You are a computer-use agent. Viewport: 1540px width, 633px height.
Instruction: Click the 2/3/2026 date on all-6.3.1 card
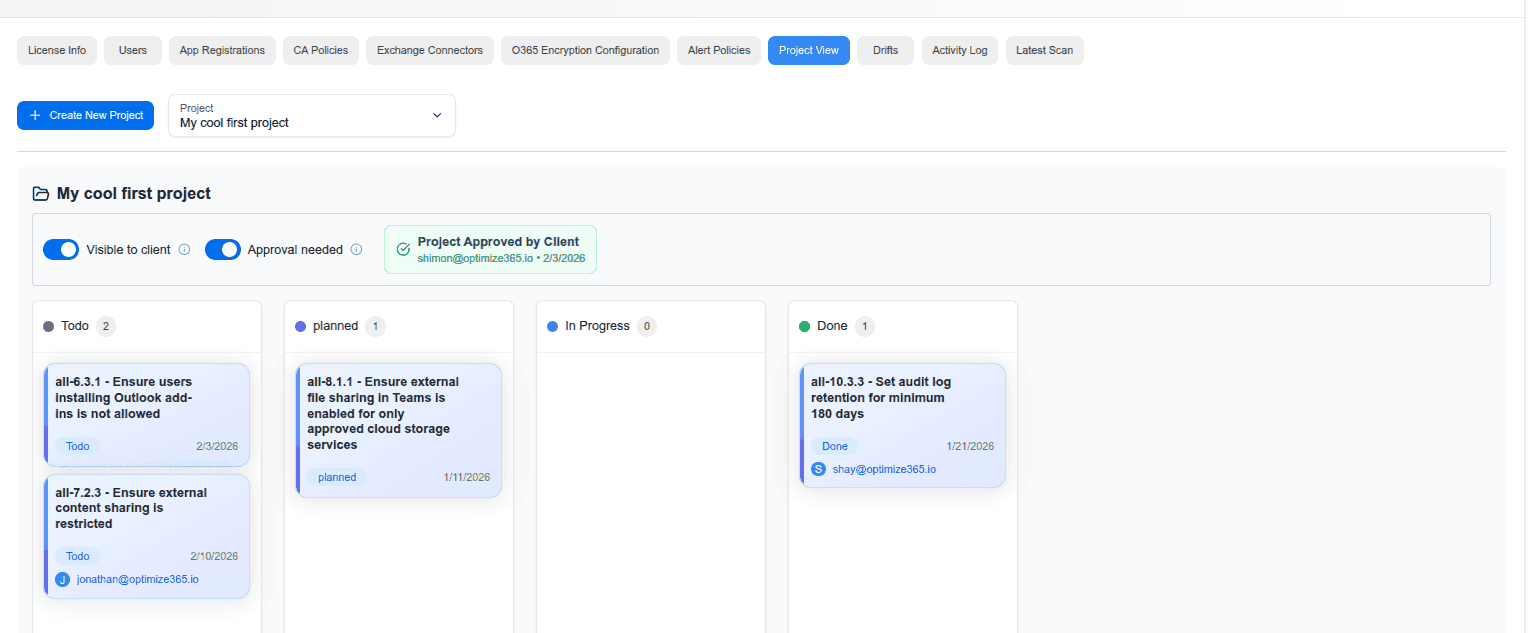tap(217, 447)
